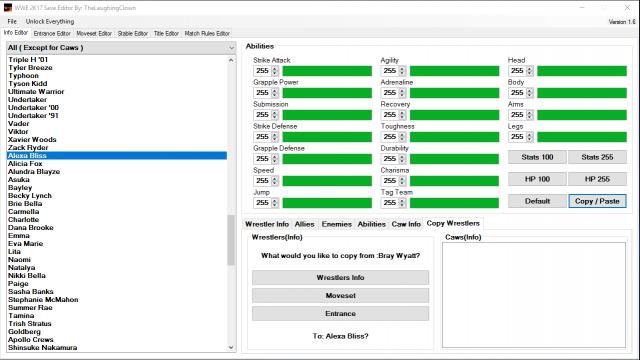Switch to the Title Editor tab
Viewport: 640px width, 360px height.
(x=166, y=33)
